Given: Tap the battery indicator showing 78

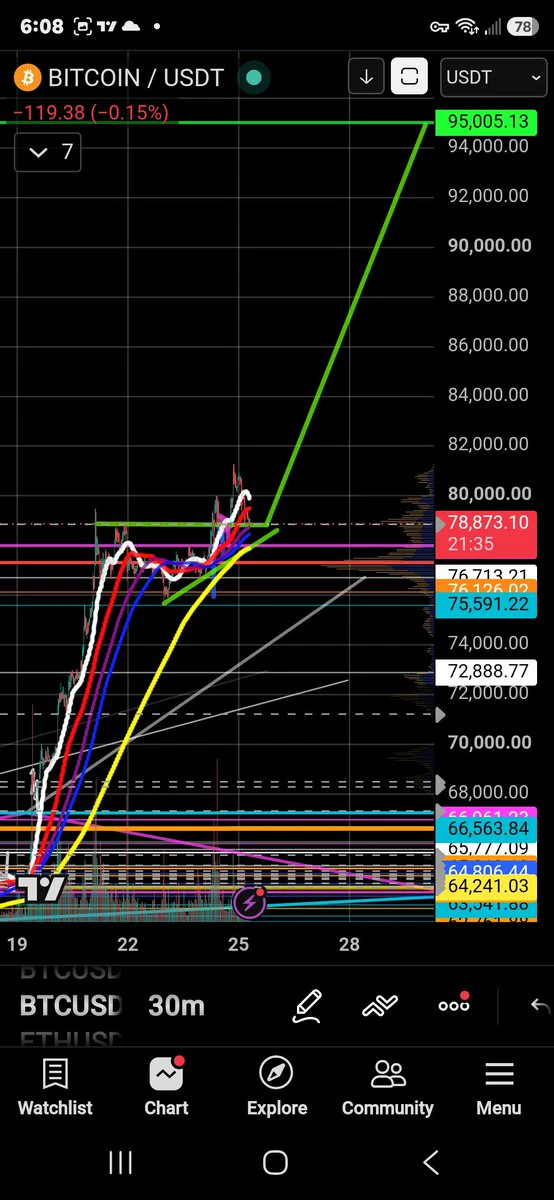Looking at the screenshot, I should pyautogui.click(x=521, y=26).
